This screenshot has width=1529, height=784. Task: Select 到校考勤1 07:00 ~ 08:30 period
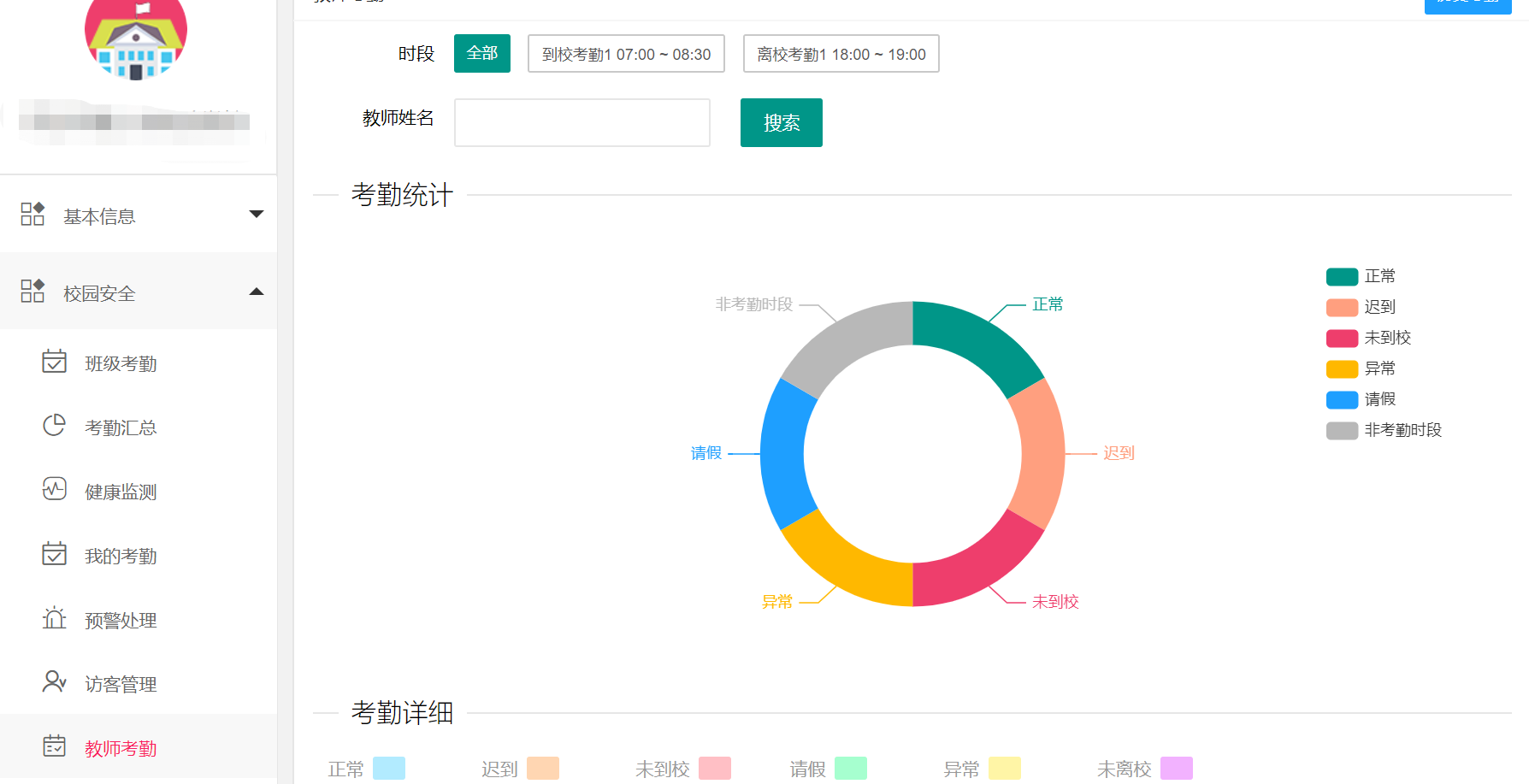626,54
